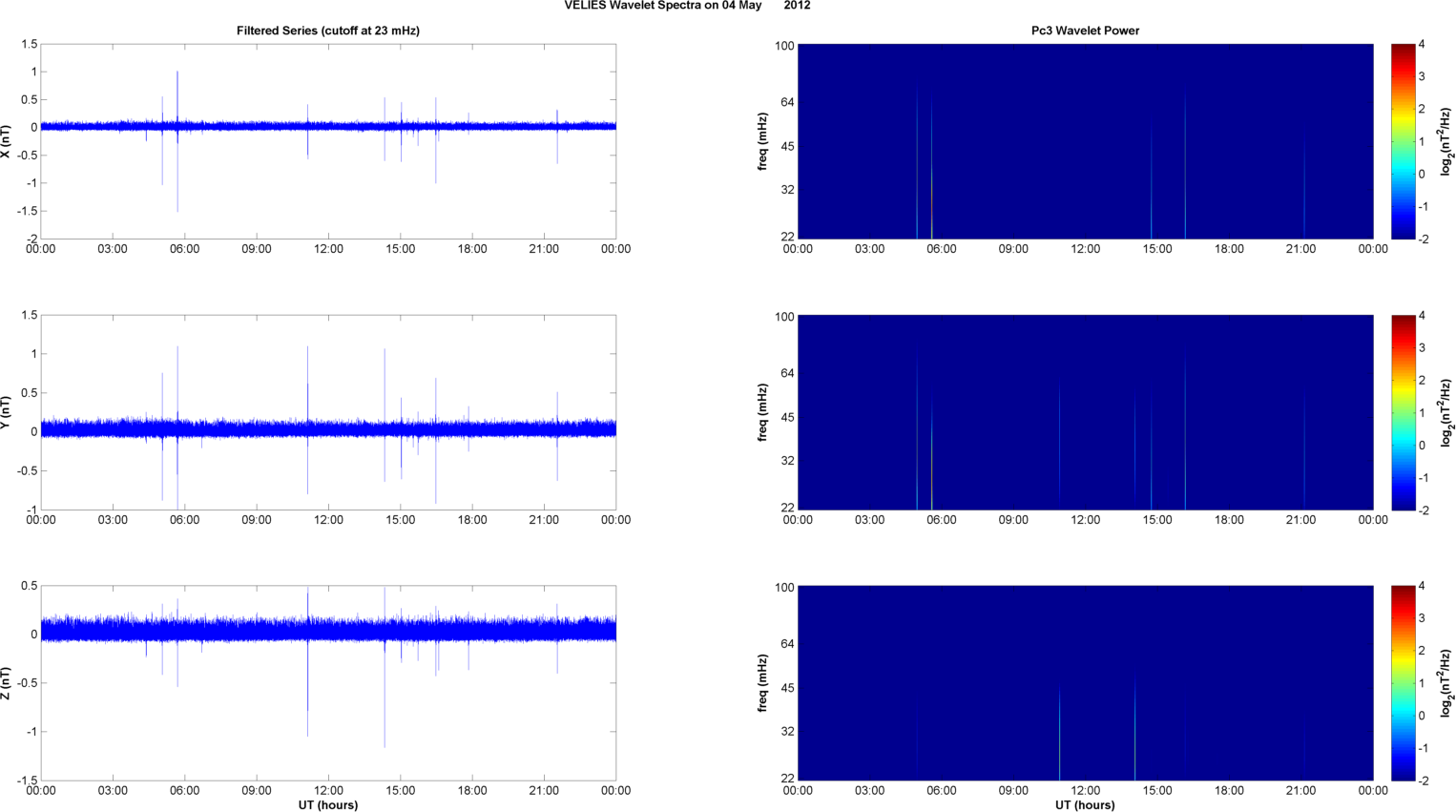Click the middle Pc3 wavelet power spectrogram
The image size is (1456, 812).
point(1085,412)
